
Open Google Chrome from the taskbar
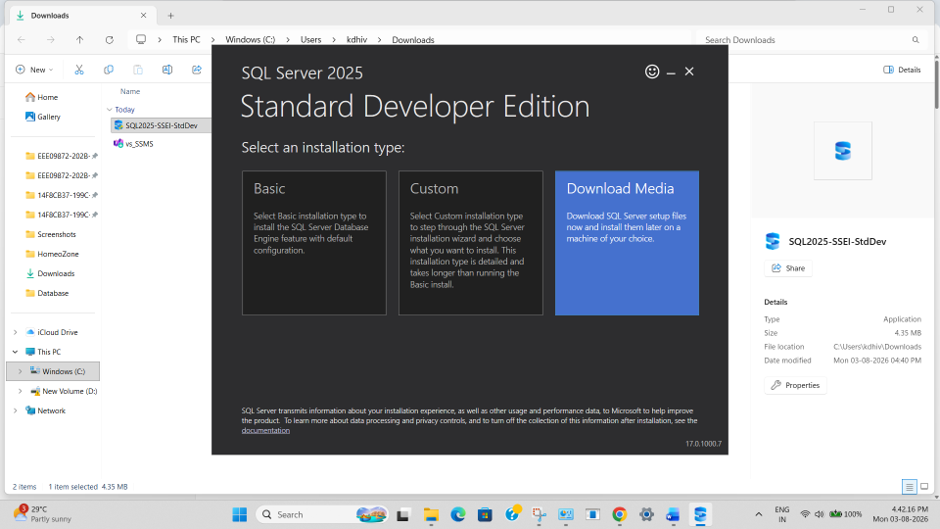coord(619,515)
